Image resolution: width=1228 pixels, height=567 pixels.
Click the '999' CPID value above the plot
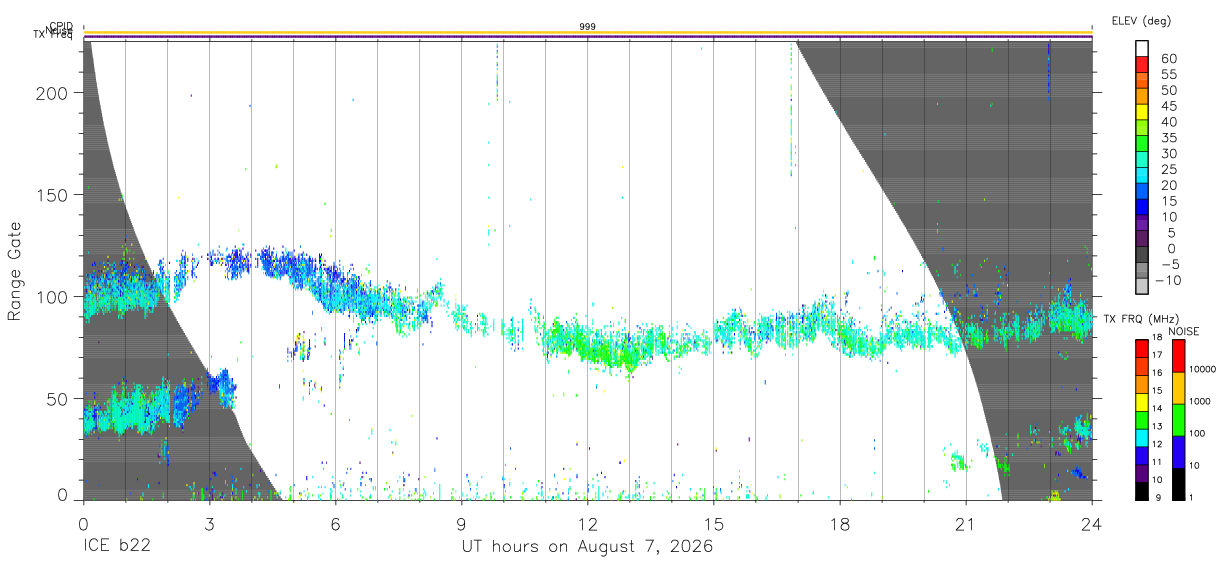pyautogui.click(x=588, y=26)
